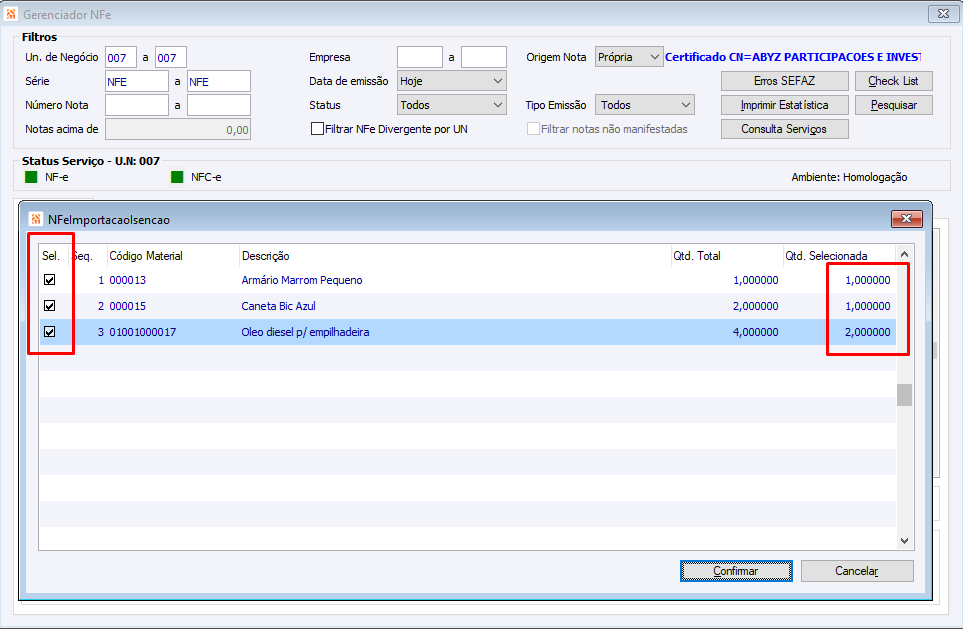
Task: Click the Check List button
Action: pos(893,81)
